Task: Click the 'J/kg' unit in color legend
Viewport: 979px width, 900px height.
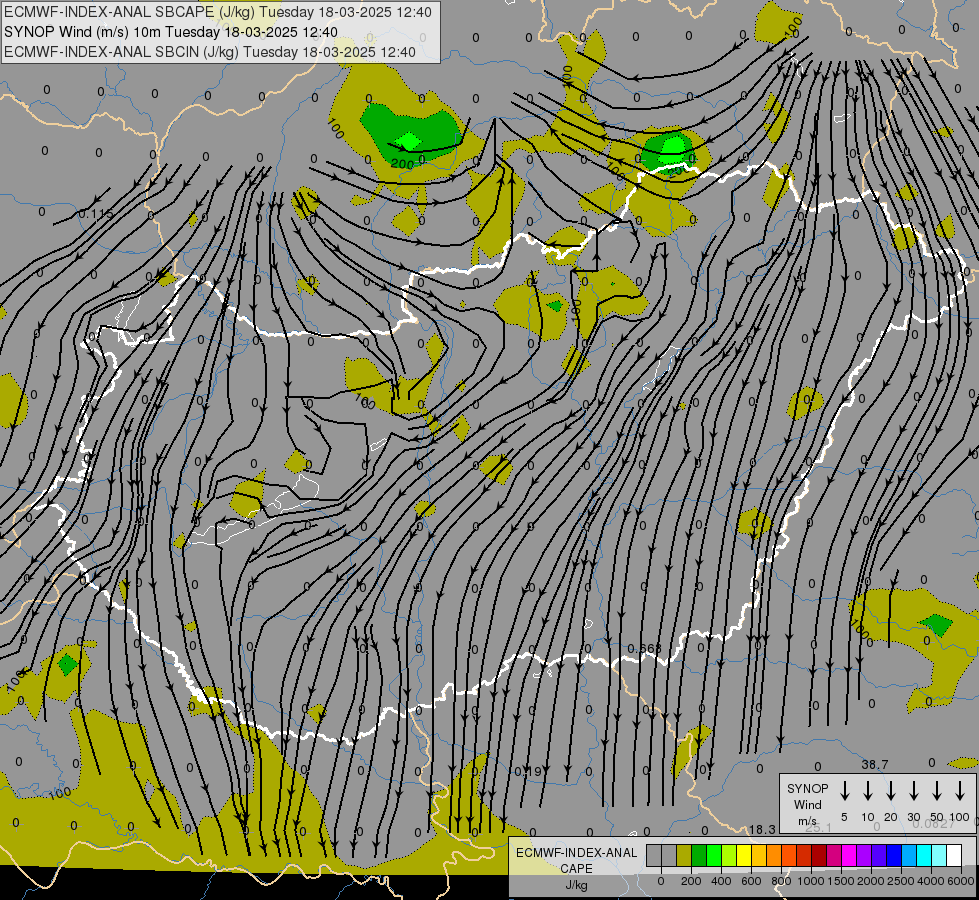Action: click(576, 885)
